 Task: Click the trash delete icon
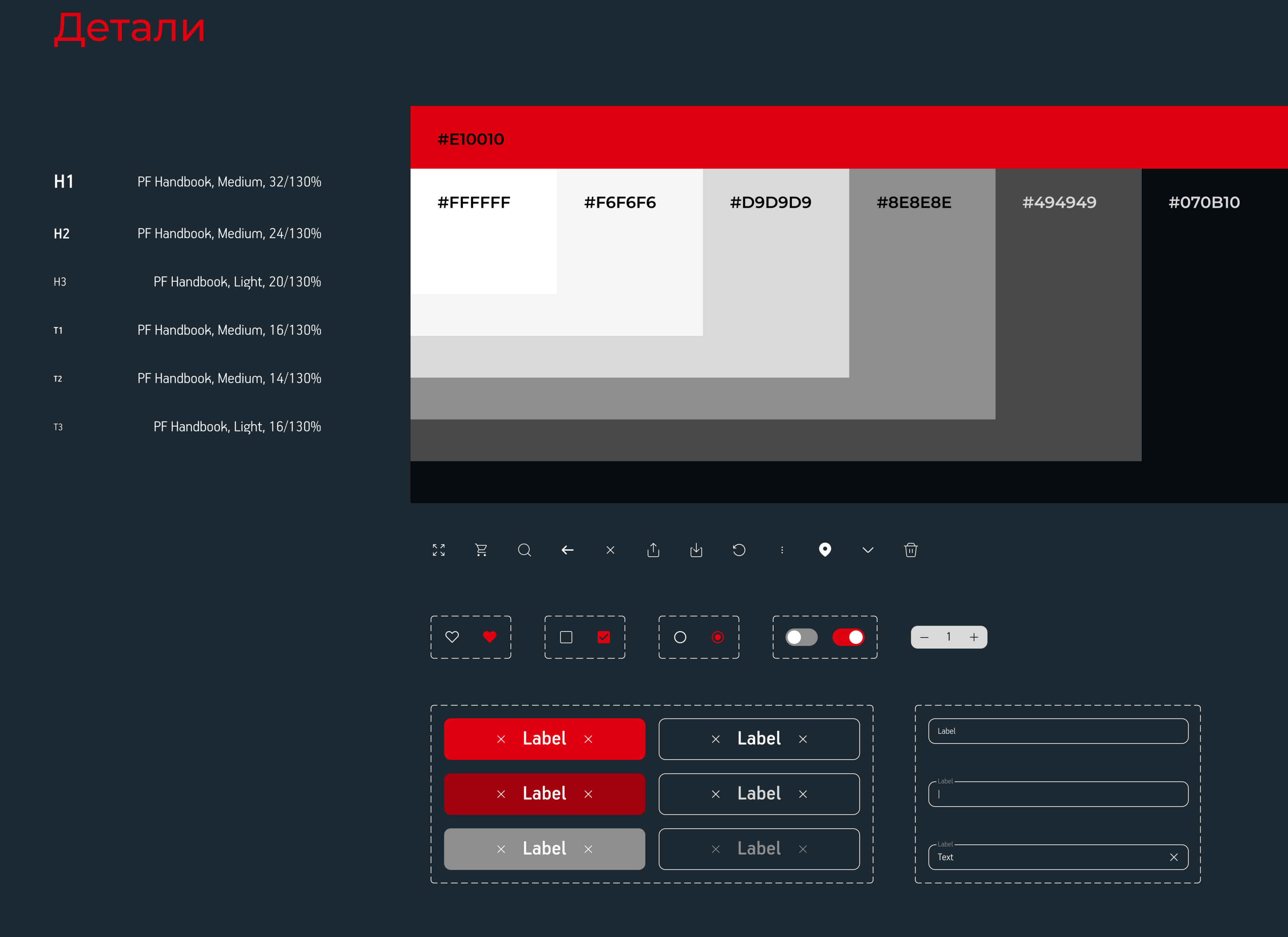(910, 550)
